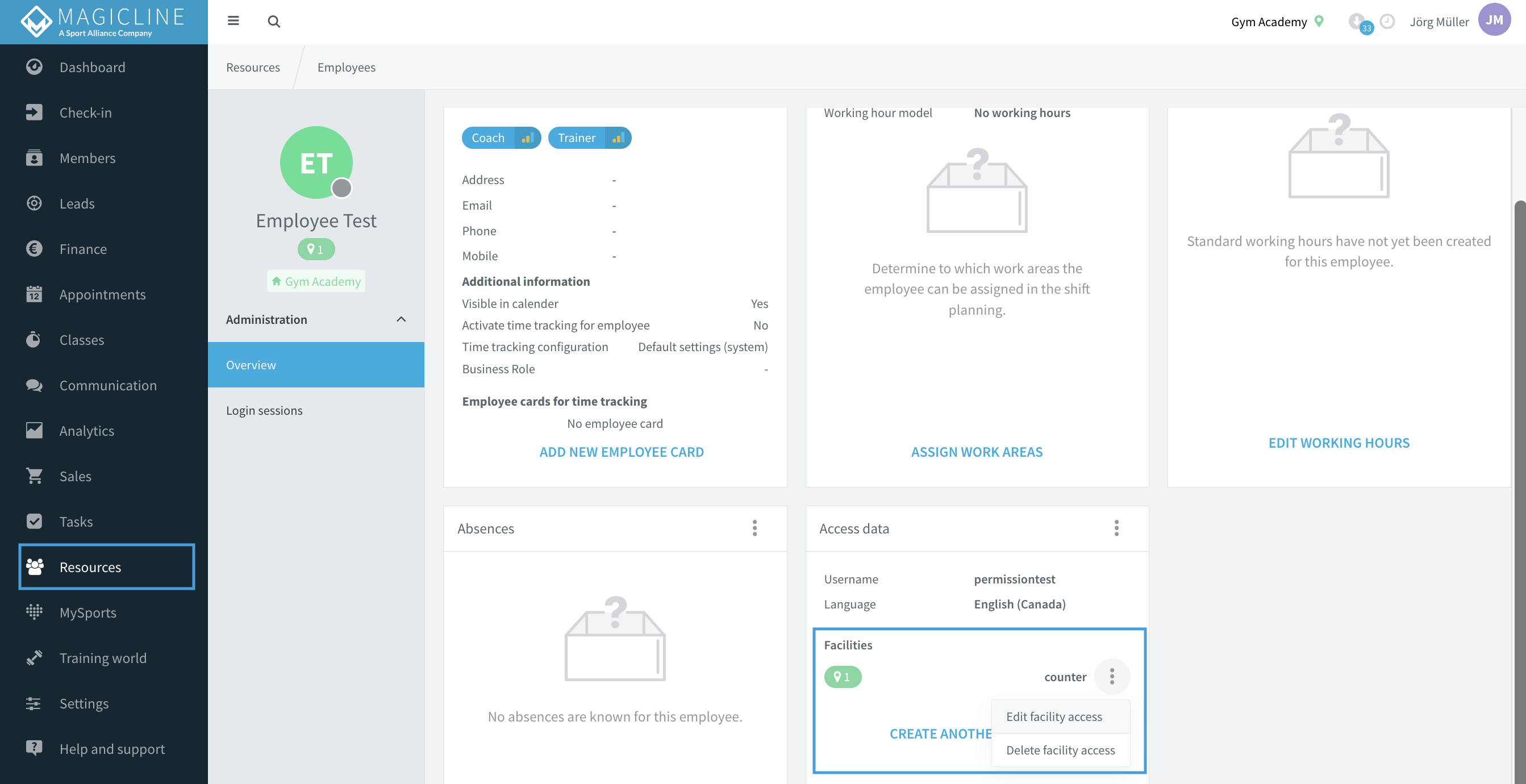The height and width of the screenshot is (784, 1526).
Task: Select Edit facility access
Action: [1060, 716]
